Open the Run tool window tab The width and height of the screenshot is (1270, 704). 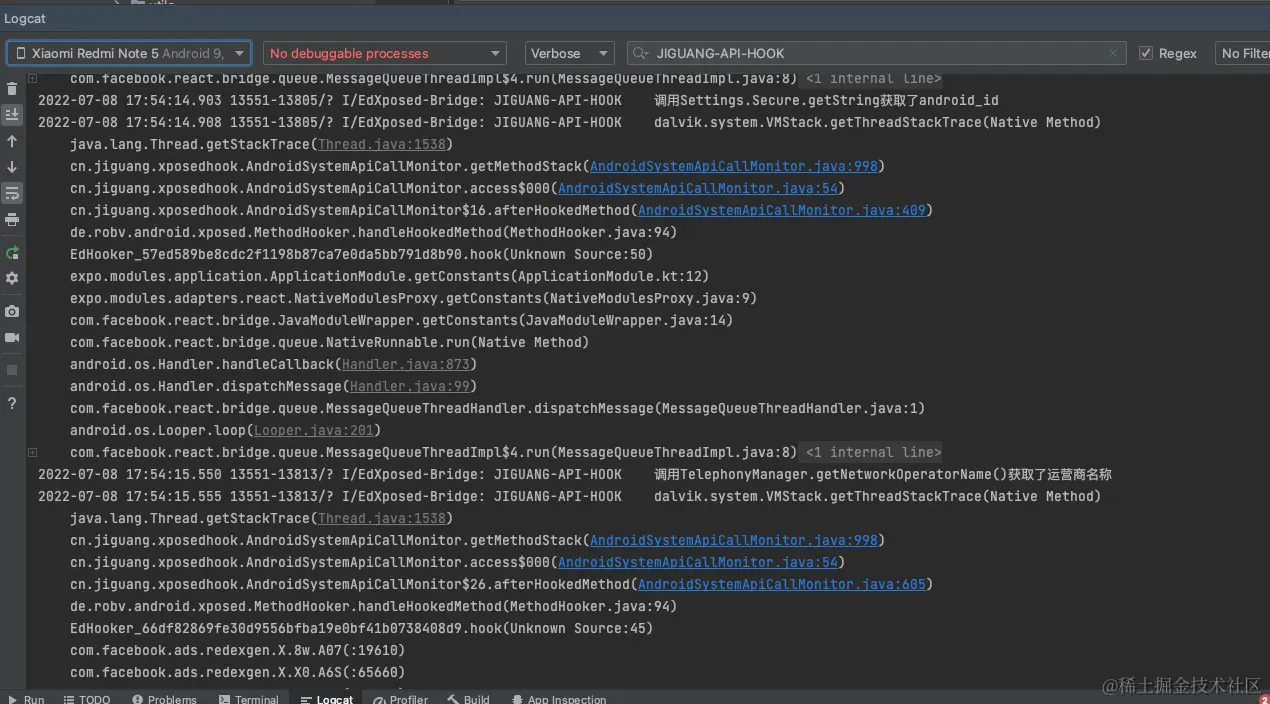26,699
